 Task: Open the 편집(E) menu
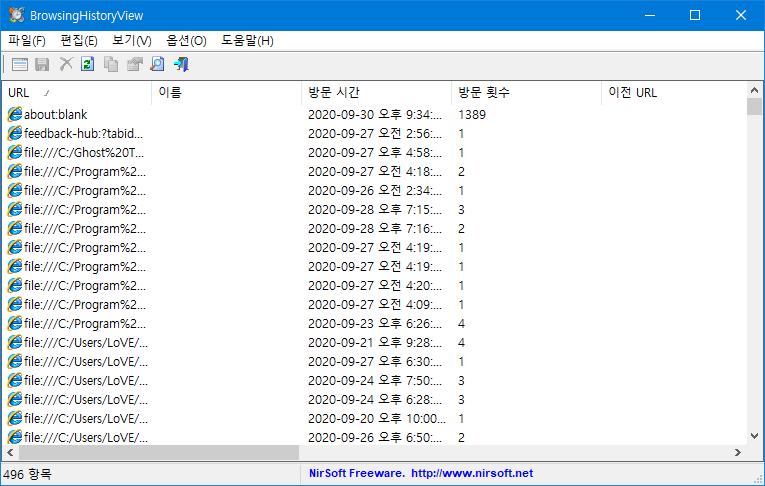tap(79, 40)
